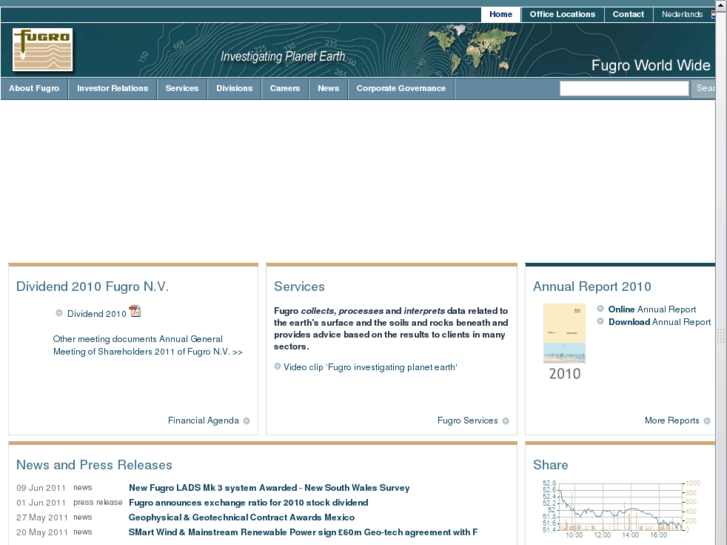This screenshot has width=727, height=545.
Task: Click the Search button
Action: pos(703,88)
